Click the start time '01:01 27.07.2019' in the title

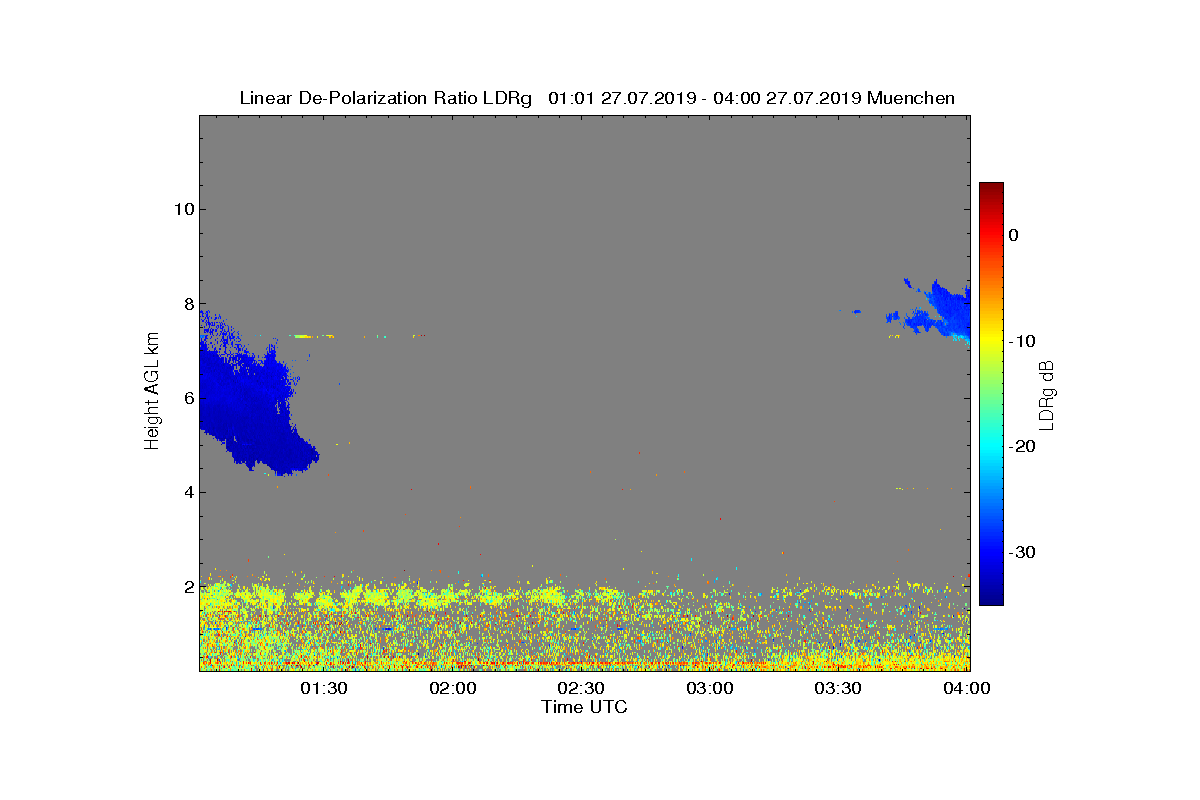pos(622,98)
